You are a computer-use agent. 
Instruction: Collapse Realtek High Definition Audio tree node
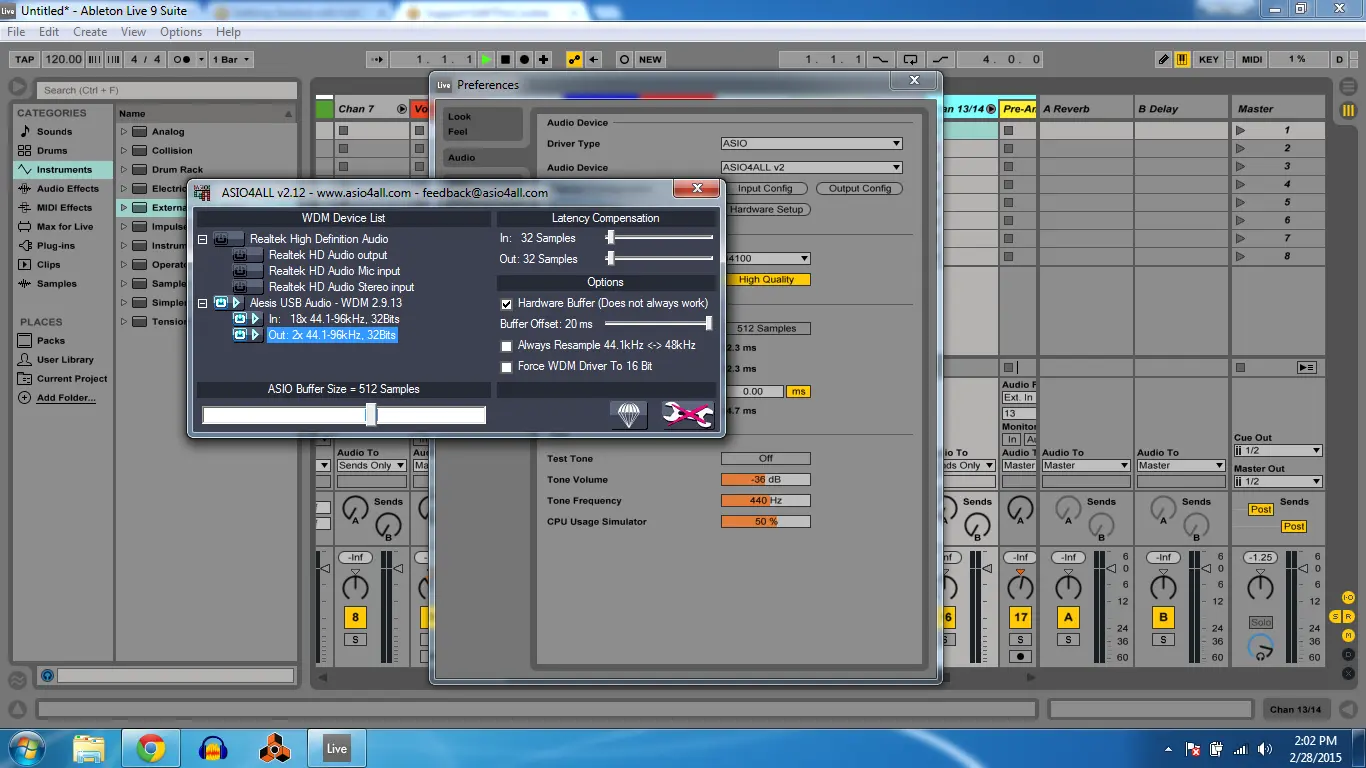click(x=202, y=239)
